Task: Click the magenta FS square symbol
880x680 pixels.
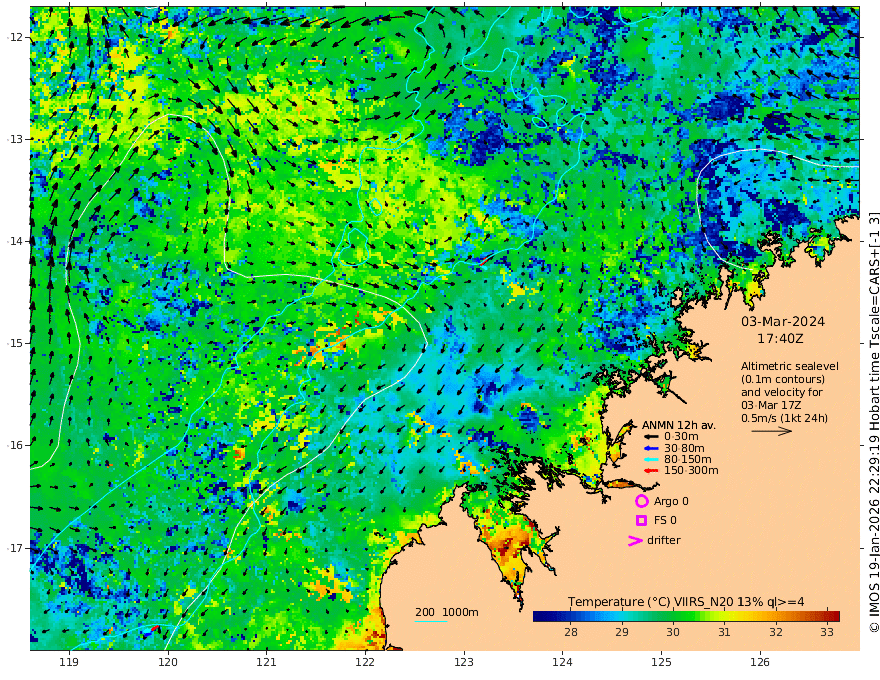Action: 641,520
